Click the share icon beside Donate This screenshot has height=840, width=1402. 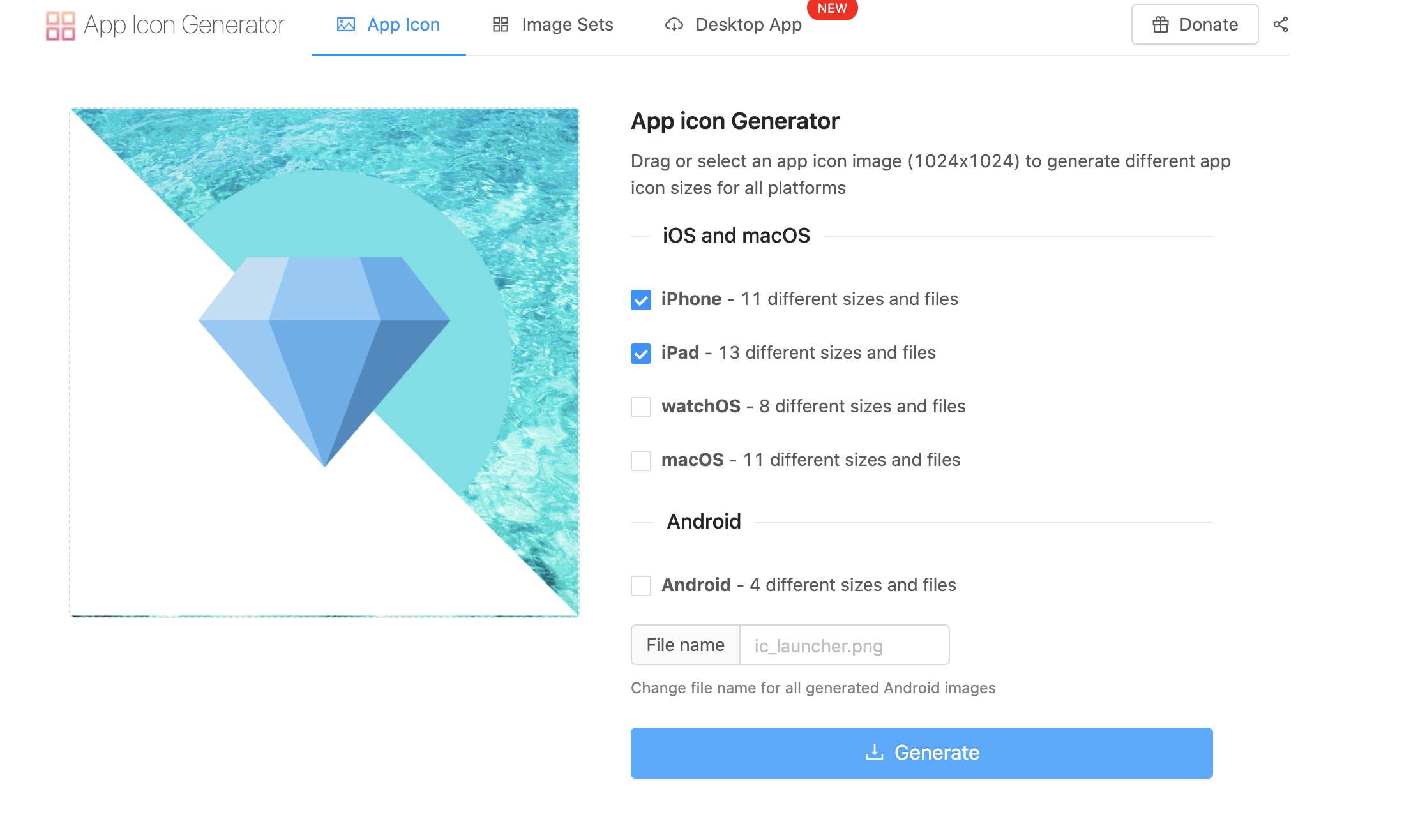point(1281,24)
